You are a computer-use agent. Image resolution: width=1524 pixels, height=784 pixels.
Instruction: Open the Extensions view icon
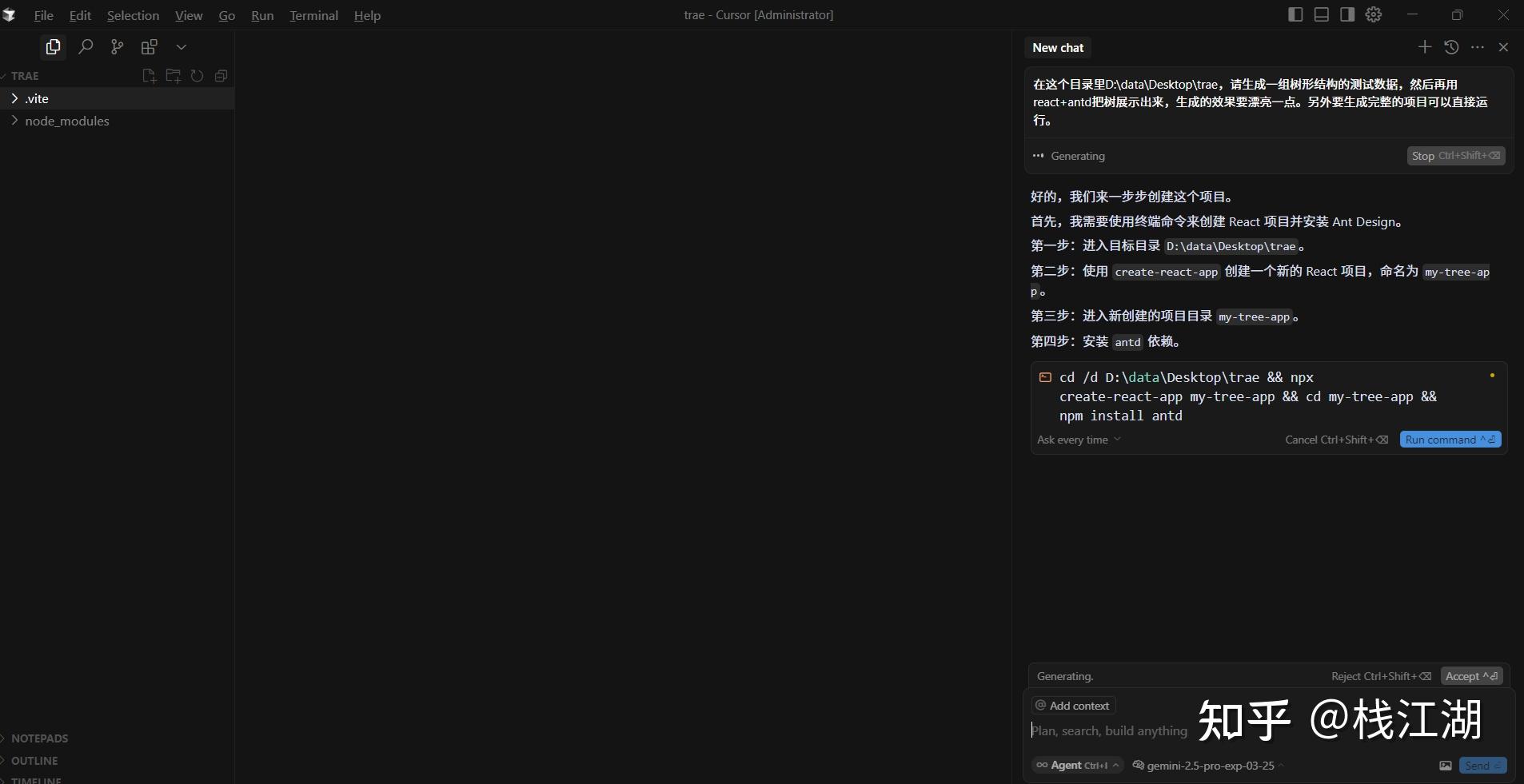pos(150,47)
